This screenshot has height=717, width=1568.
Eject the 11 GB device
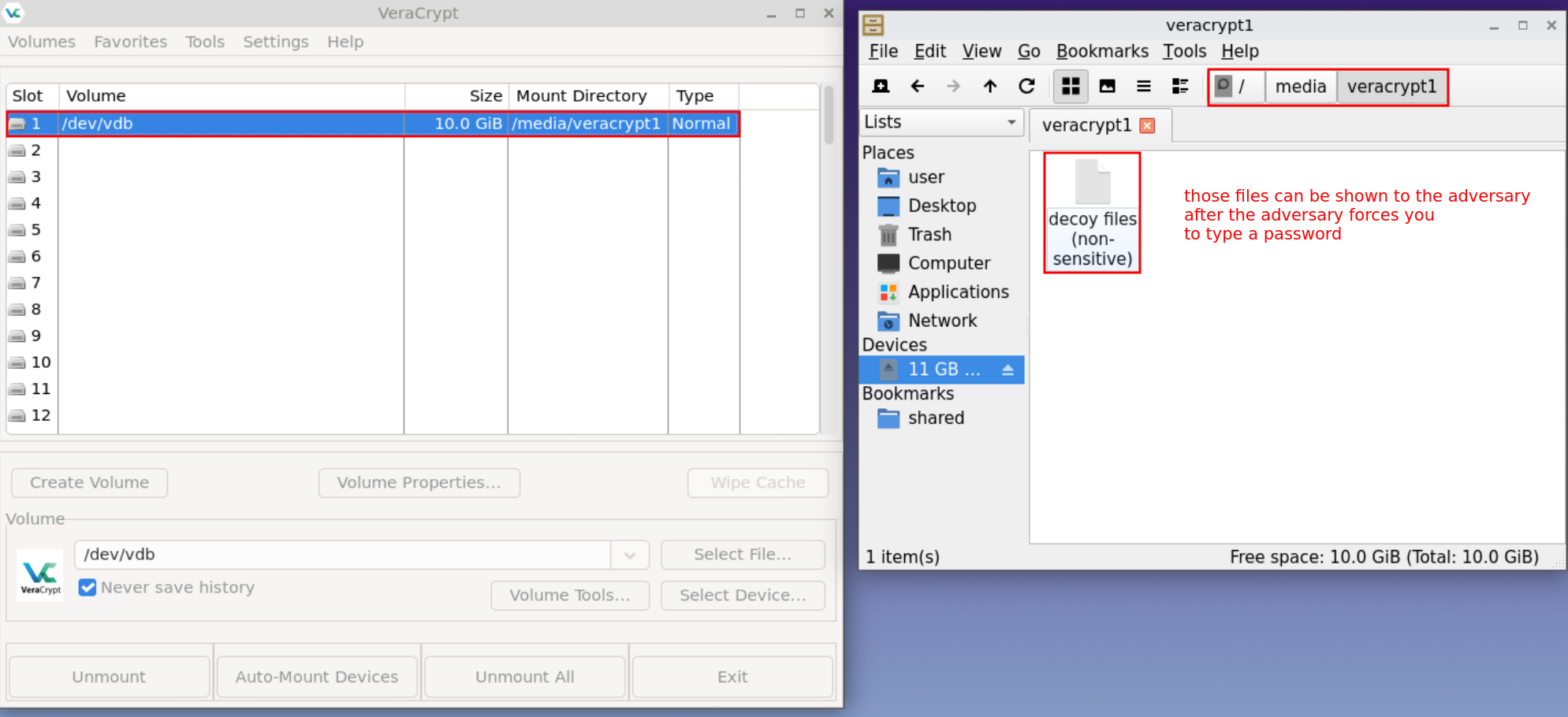[1007, 370]
